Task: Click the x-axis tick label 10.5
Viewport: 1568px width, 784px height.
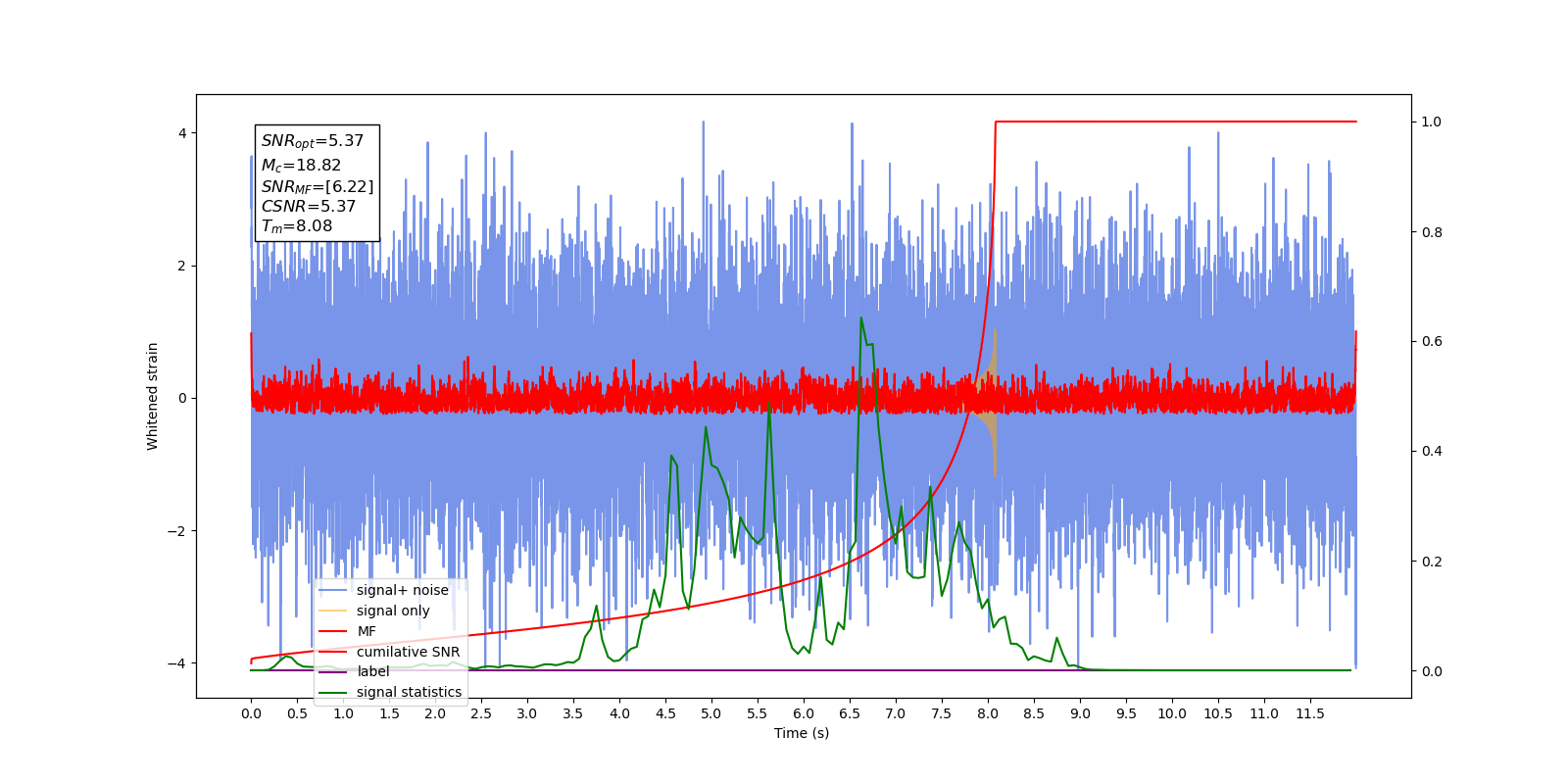Action: [1218, 713]
